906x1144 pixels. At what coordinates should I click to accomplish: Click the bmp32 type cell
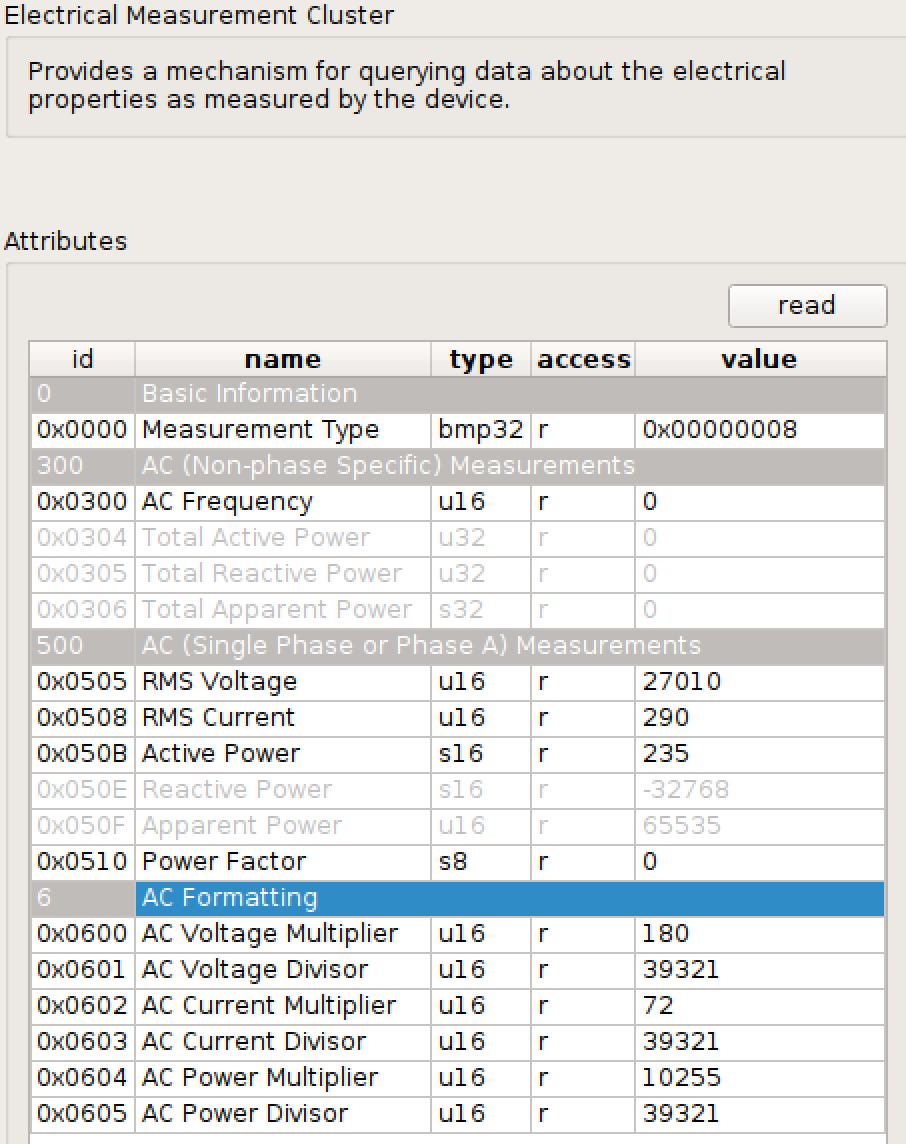click(481, 430)
